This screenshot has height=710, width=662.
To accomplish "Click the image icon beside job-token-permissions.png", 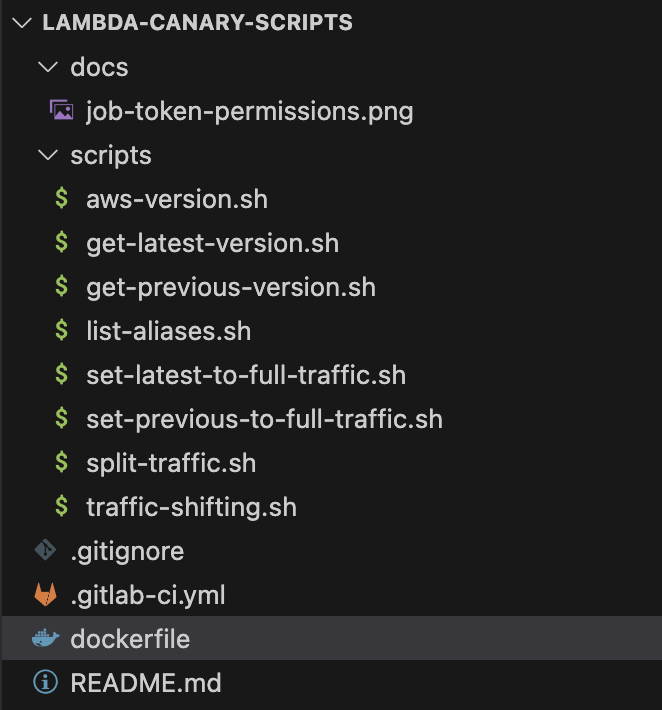I will (62, 110).
